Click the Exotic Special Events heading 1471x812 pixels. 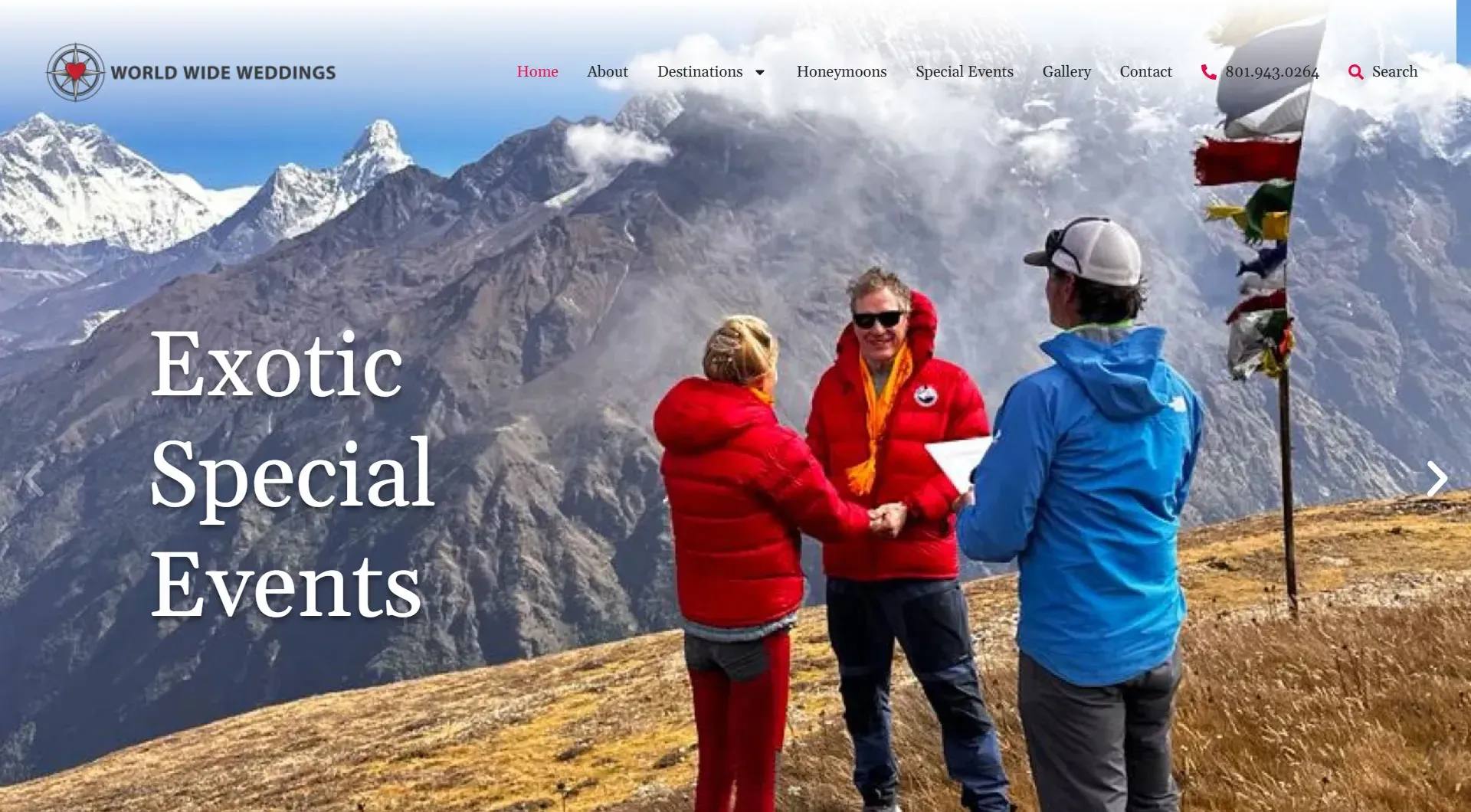[x=293, y=473]
